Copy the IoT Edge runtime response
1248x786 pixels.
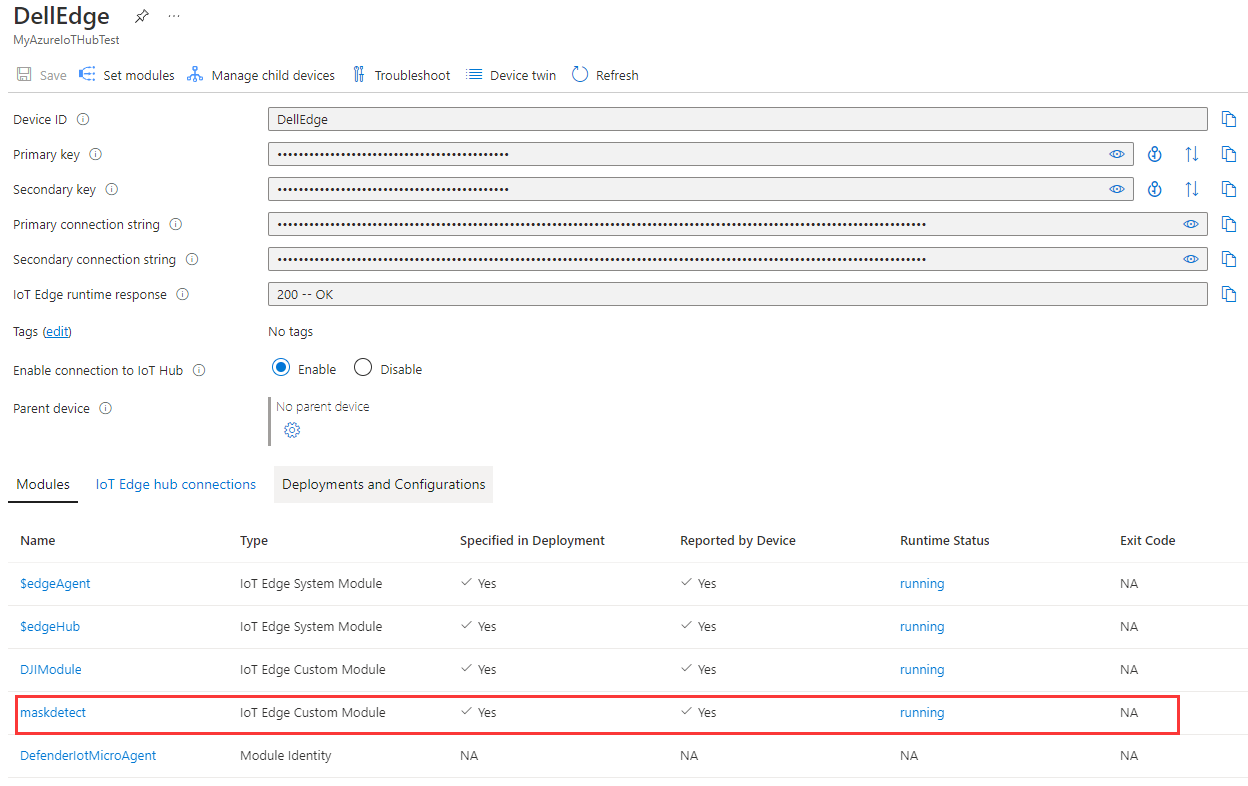pyautogui.click(x=1229, y=294)
